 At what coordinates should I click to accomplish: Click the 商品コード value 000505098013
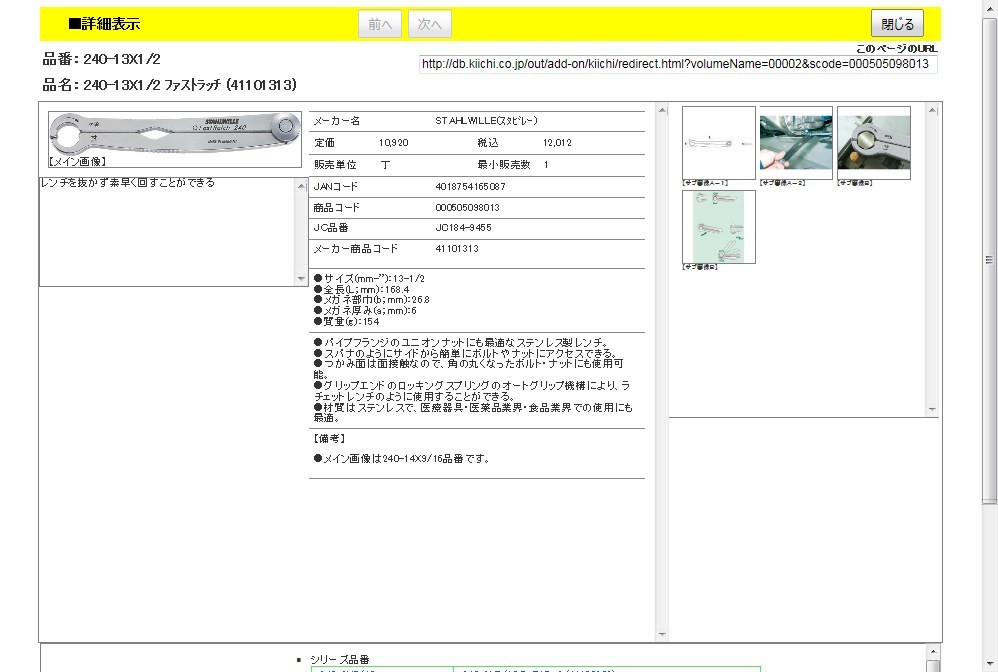[468, 207]
